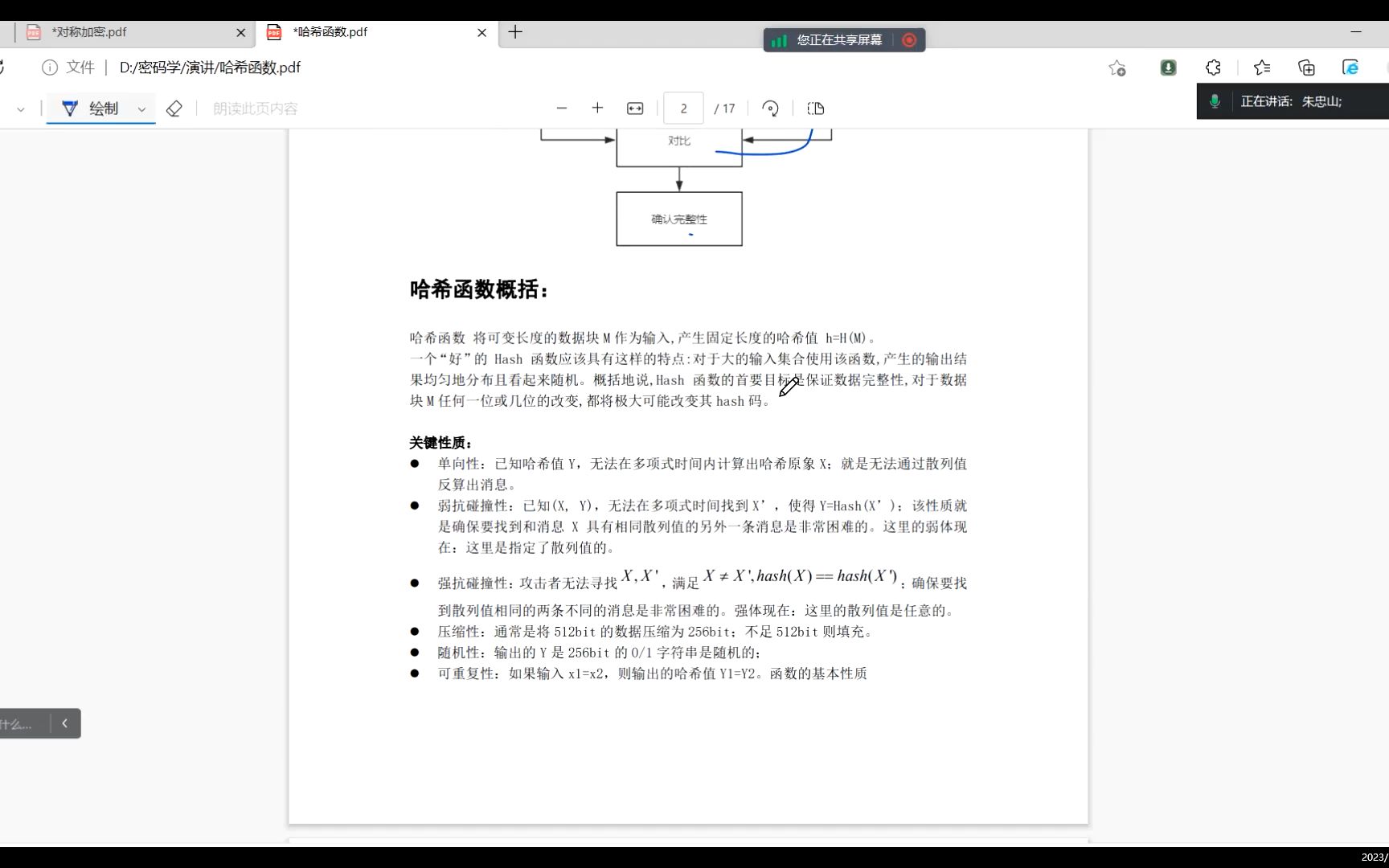1389x868 pixels.
Task: Zoom in the PDF page
Action: 597,108
